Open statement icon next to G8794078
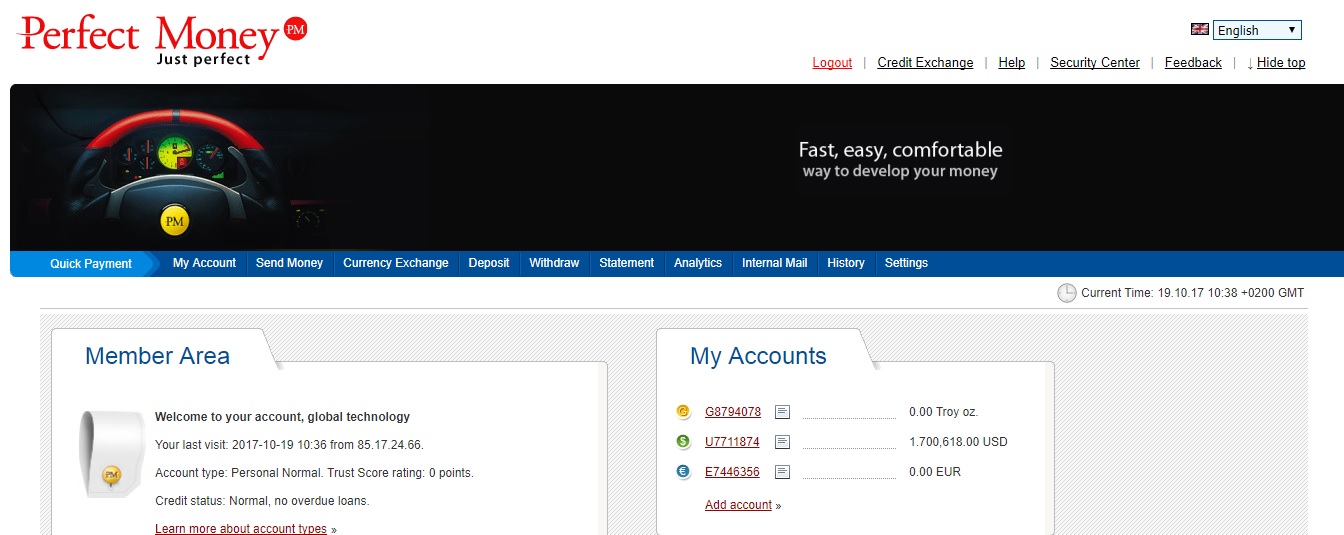Viewport: 1344px width, 535px height. 783,411
